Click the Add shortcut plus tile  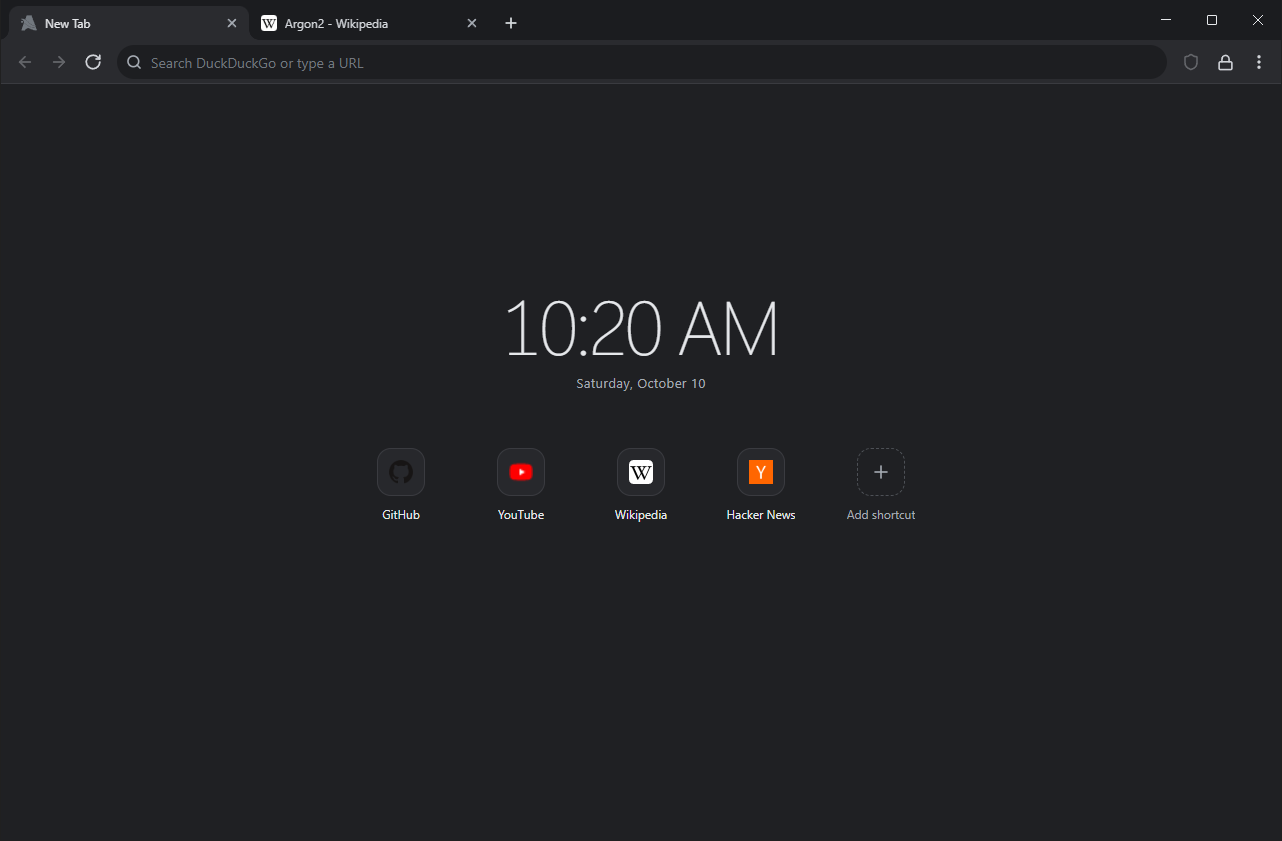(881, 472)
